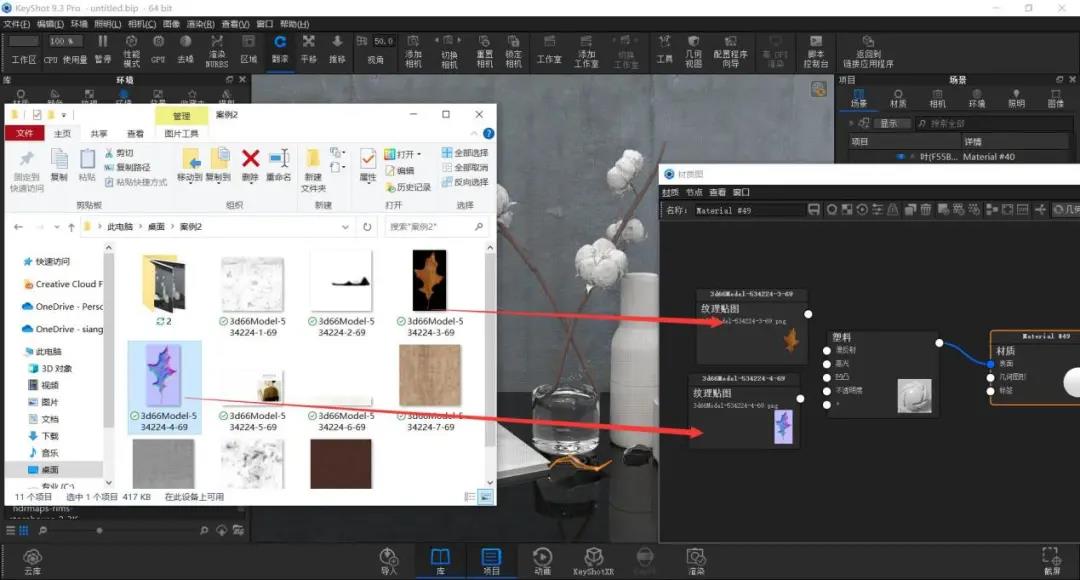Screen dimensions: 1080x580
Task: Toggle the Pause (暂停) render button
Action: click(x=103, y=49)
